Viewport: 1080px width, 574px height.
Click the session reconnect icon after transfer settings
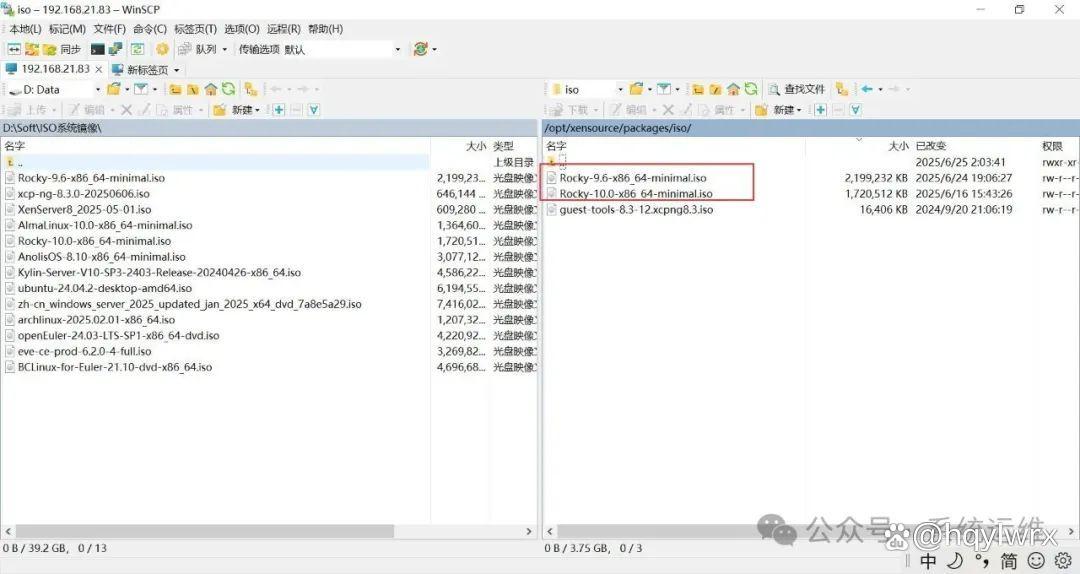[x=421, y=49]
